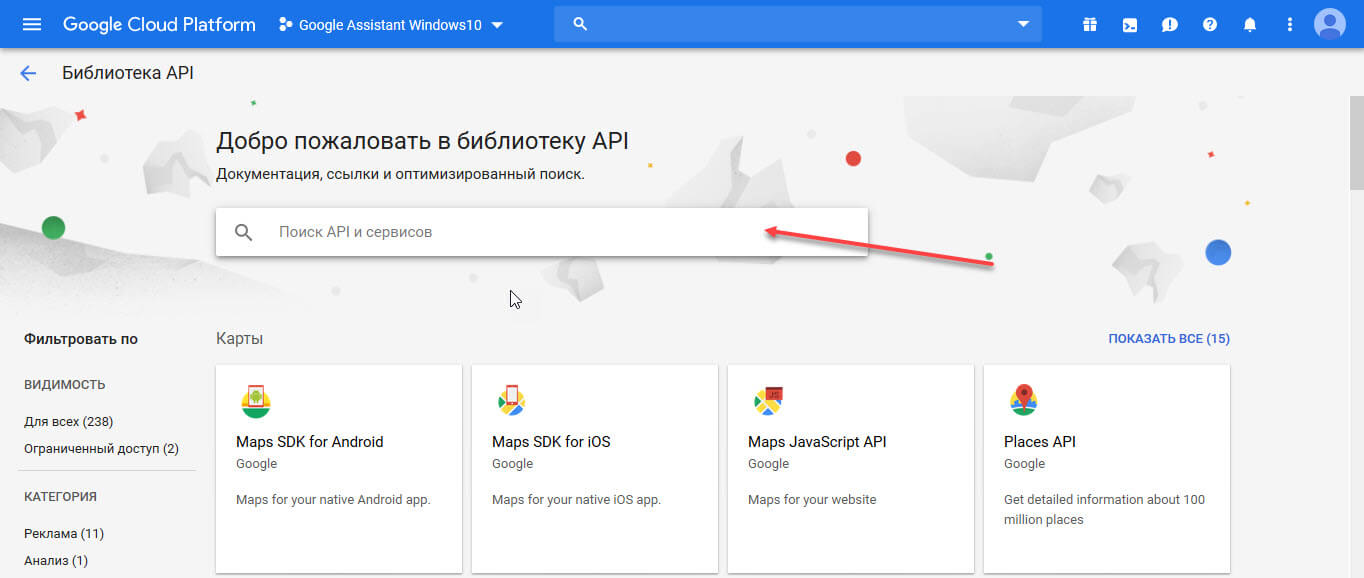Image resolution: width=1364 pixels, height=578 pixels.
Task: Open the hamburger navigation menu
Action: point(32,24)
